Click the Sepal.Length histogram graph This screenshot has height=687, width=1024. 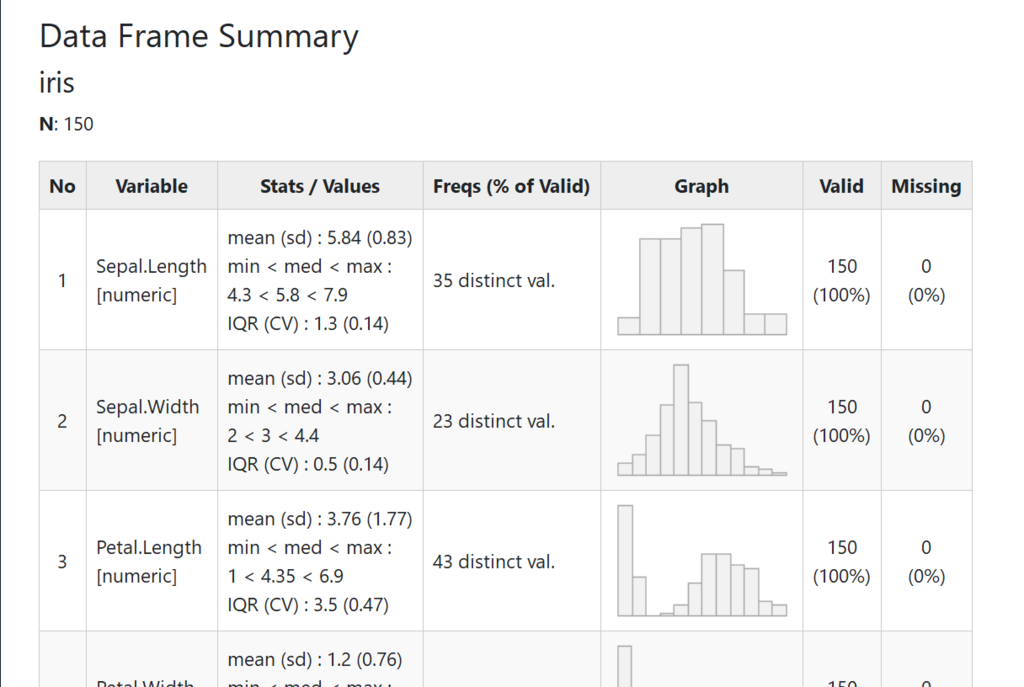pyautogui.click(x=702, y=280)
